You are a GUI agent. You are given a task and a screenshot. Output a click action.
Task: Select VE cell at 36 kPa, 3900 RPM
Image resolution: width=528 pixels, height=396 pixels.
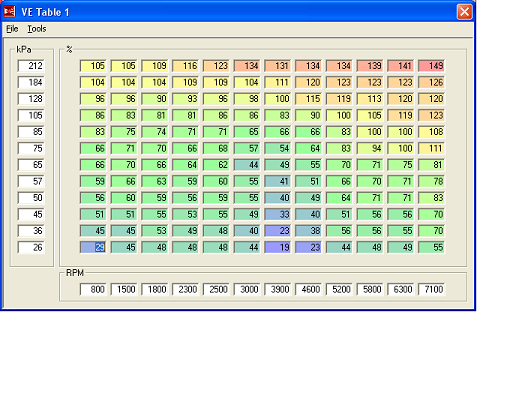pyautogui.click(x=277, y=231)
